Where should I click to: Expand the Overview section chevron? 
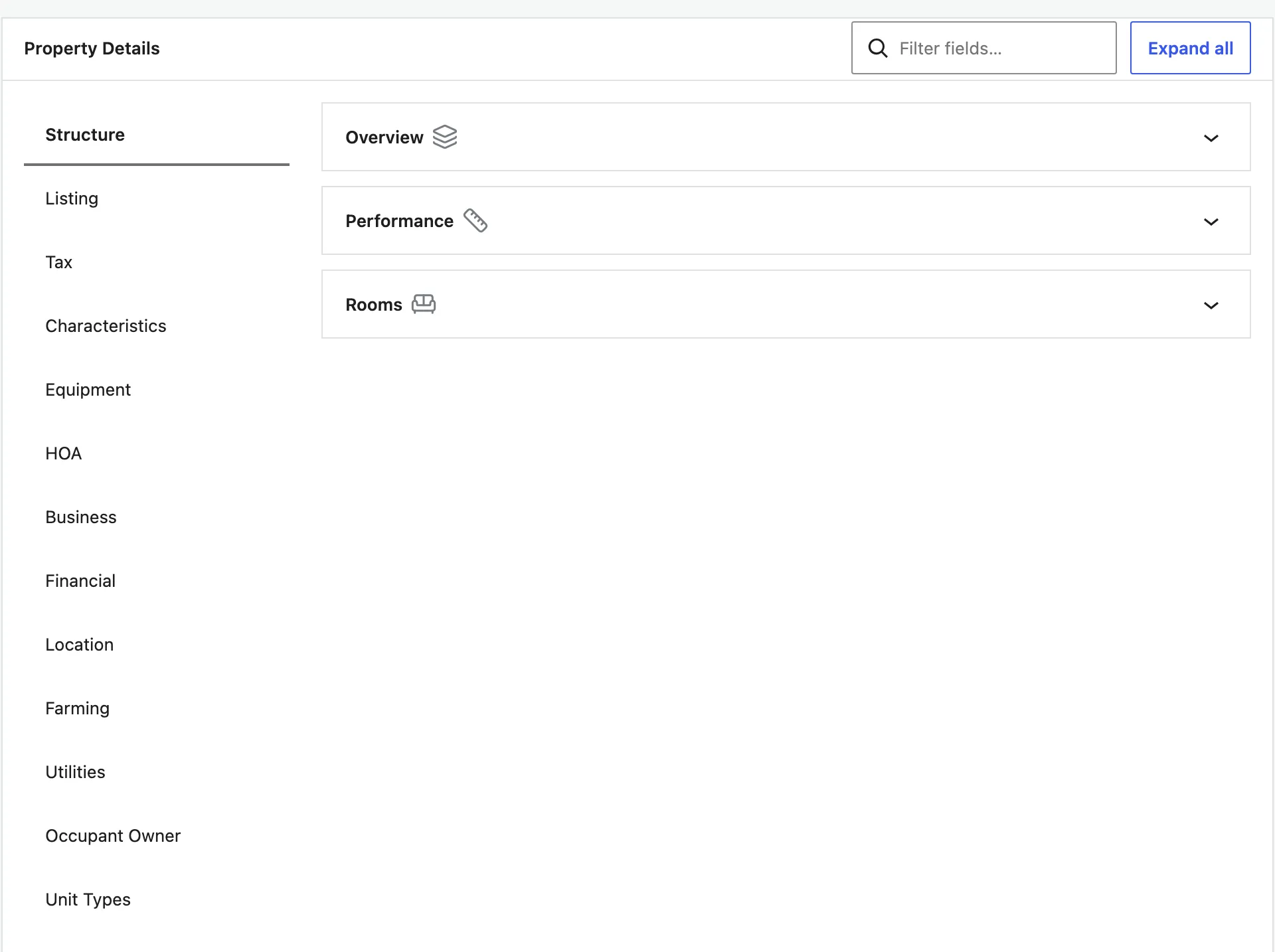pos(1211,137)
